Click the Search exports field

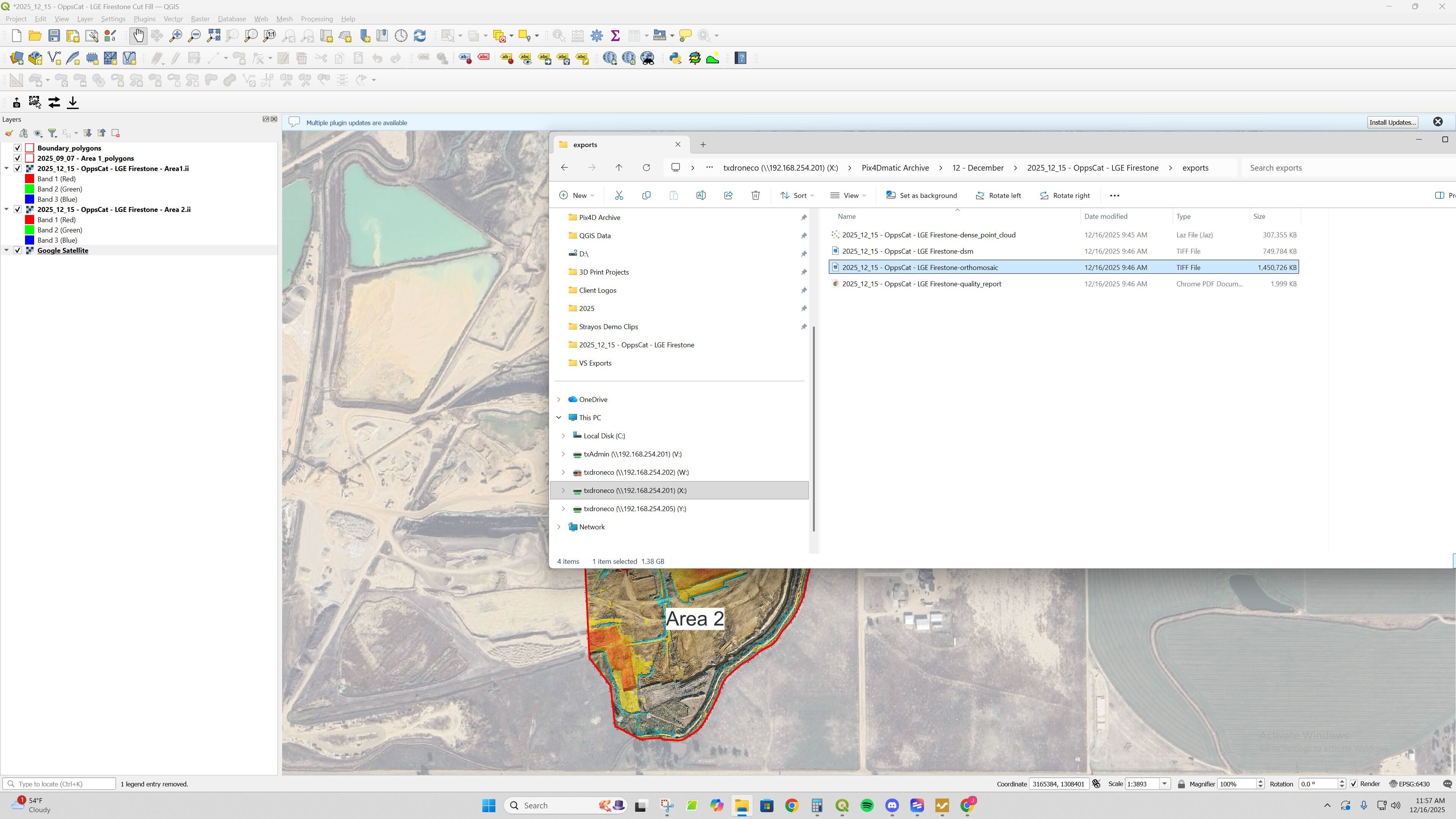pyautogui.click(x=1348, y=168)
